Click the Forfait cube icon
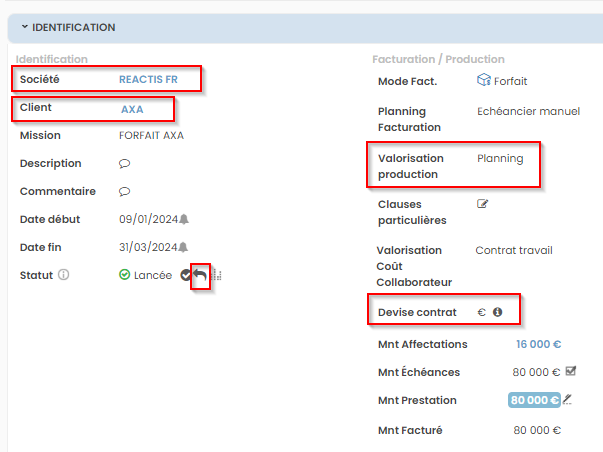 (x=484, y=81)
